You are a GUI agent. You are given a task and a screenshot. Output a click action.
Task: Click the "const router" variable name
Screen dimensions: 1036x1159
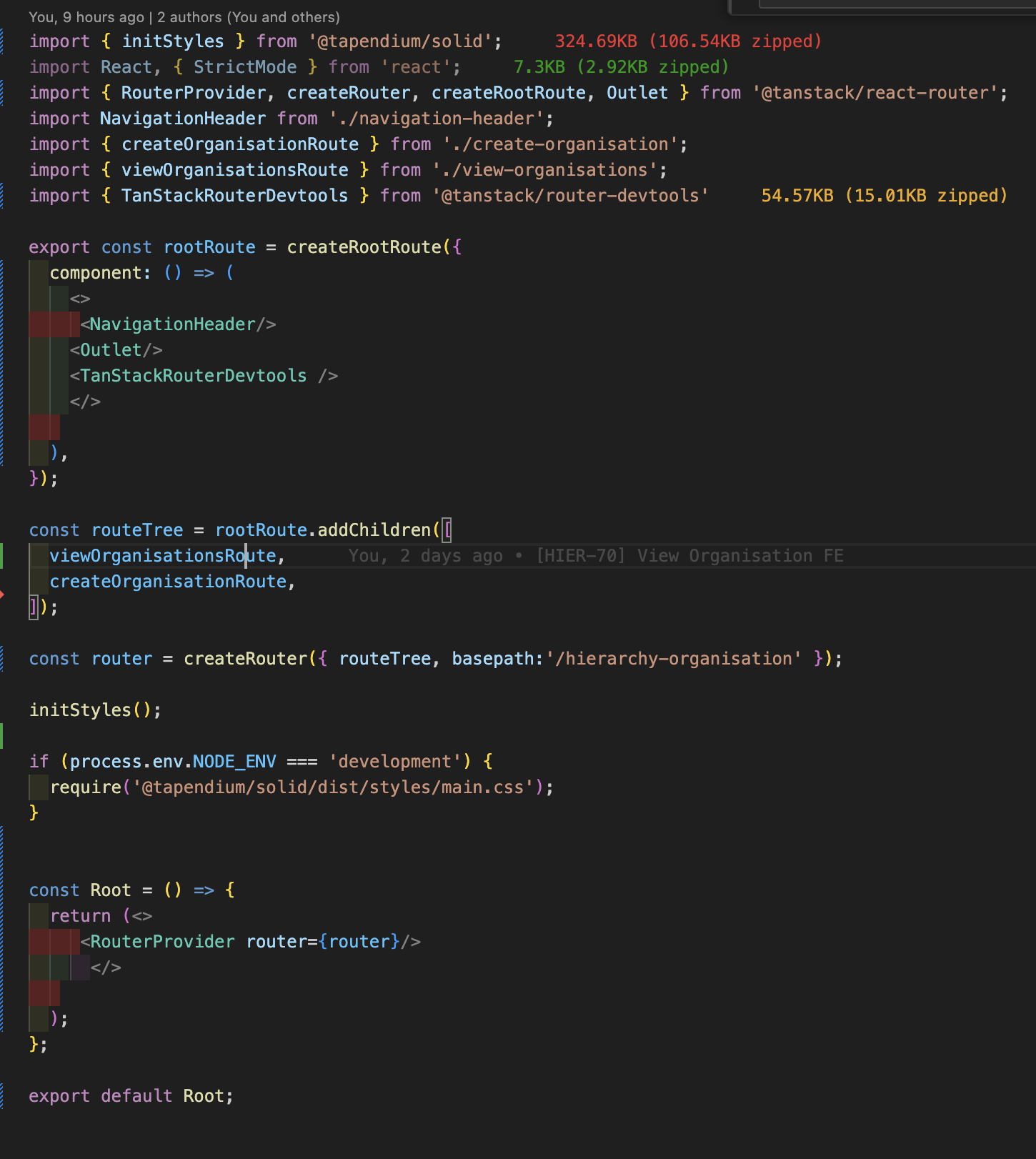[121, 659]
